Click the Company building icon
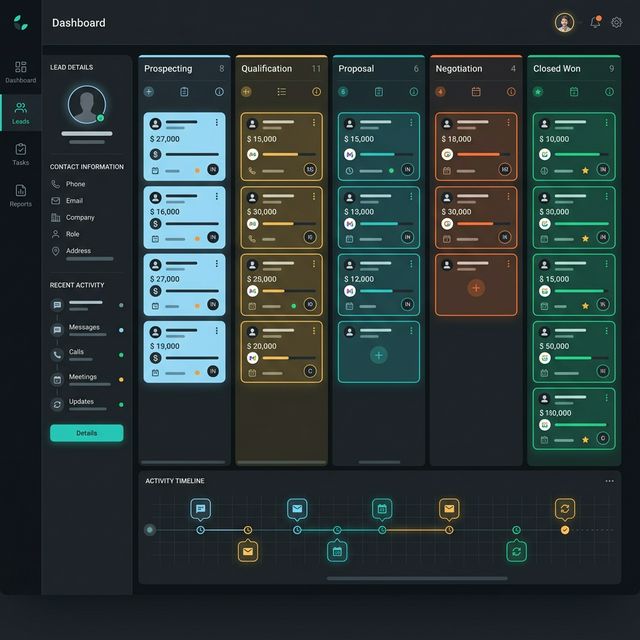 pyautogui.click(x=56, y=218)
